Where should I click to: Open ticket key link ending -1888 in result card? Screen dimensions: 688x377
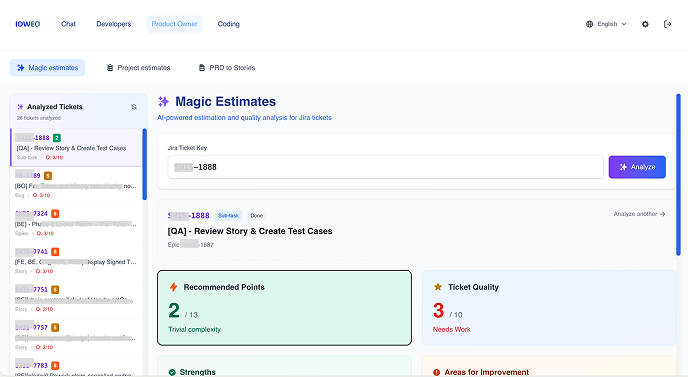[189, 215]
